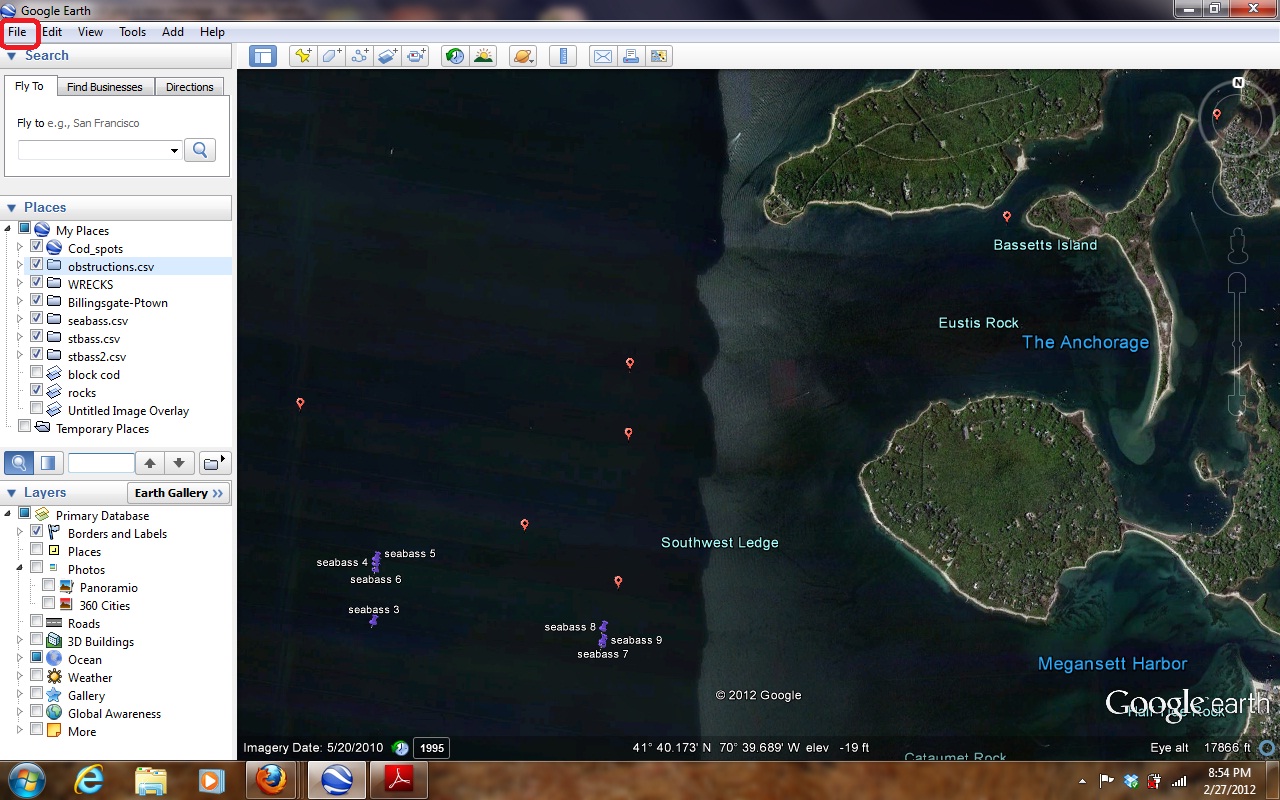Click the add folder icon in Places panel

pos(215,462)
